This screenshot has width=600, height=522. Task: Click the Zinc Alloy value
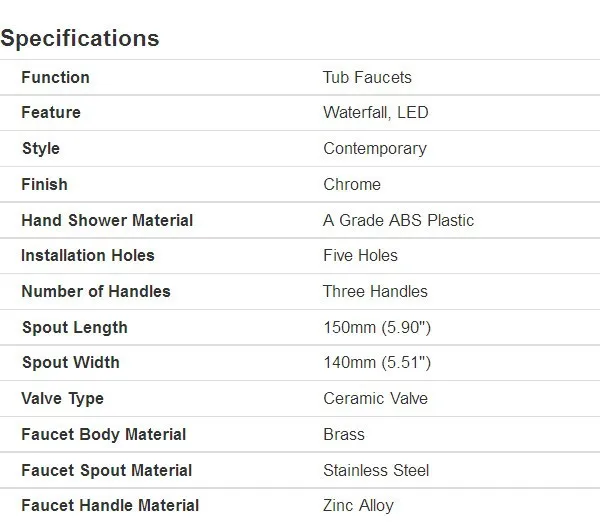click(x=359, y=506)
